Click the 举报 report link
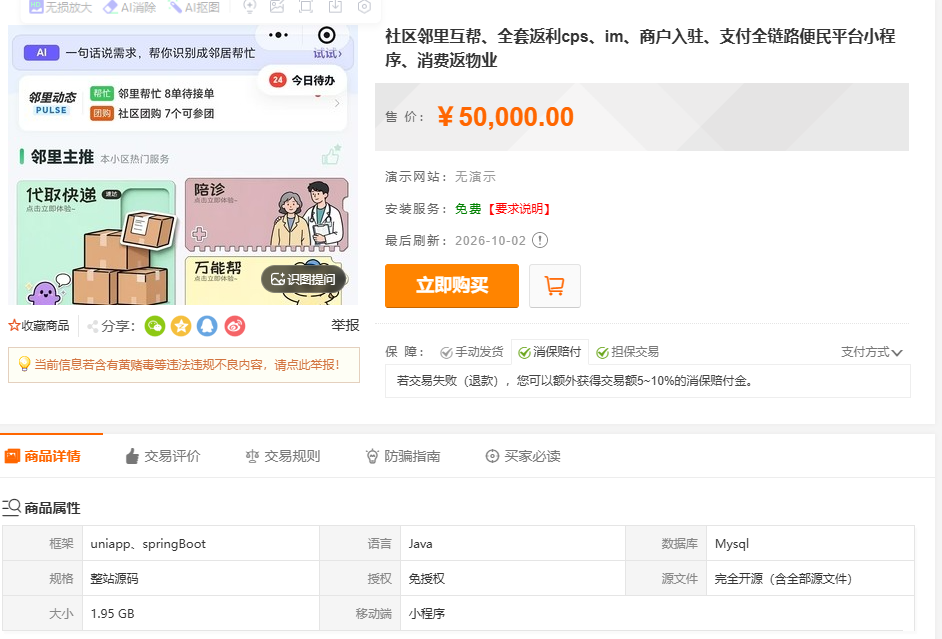Screen dimensions: 942x639 coord(345,326)
